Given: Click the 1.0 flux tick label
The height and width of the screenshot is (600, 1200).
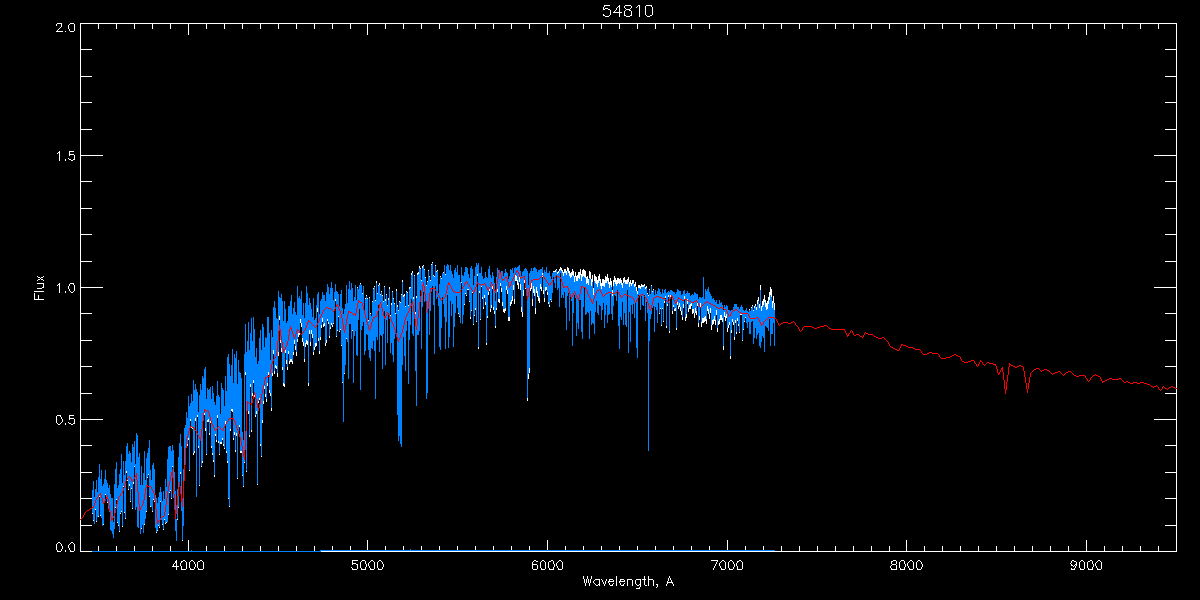Looking at the screenshot, I should tap(65, 288).
